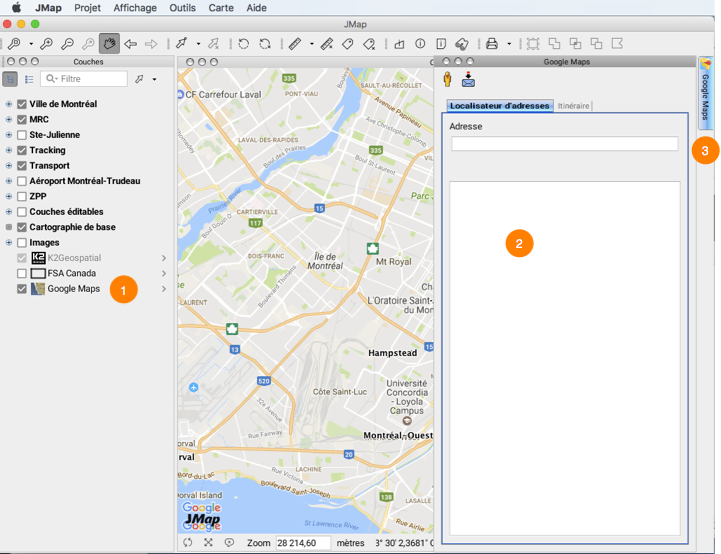The width and height of the screenshot is (721, 554).
Task: Open the Google Maps layer chevron
Action: click(164, 289)
